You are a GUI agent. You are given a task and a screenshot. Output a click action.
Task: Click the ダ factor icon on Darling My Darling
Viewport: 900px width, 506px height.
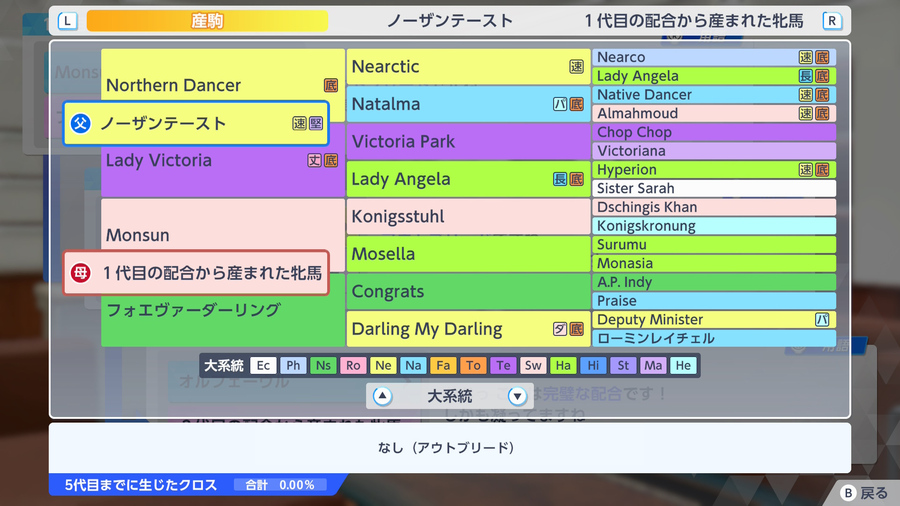coord(560,329)
